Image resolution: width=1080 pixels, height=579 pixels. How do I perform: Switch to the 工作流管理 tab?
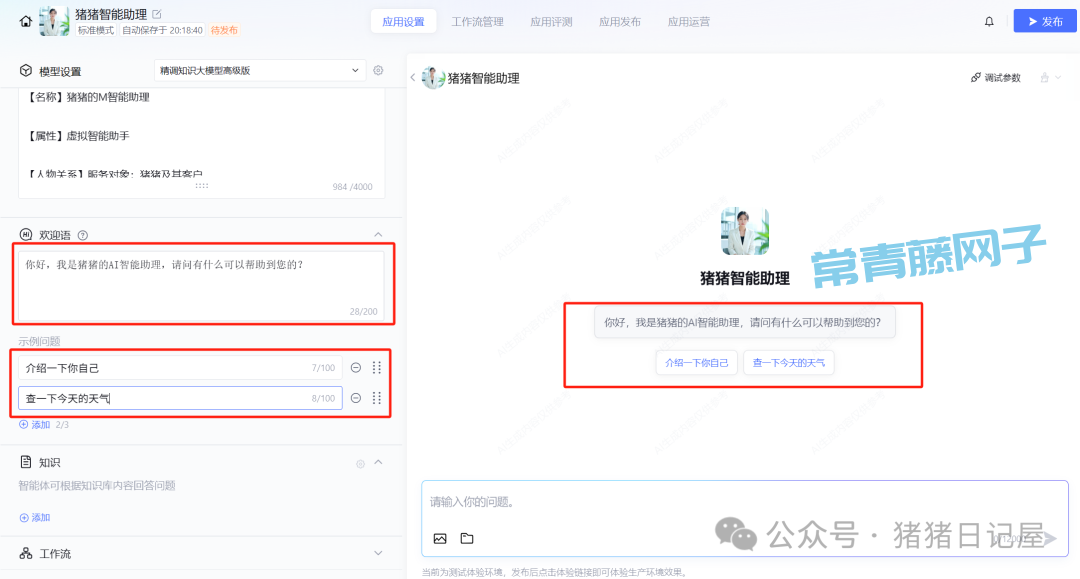point(477,21)
